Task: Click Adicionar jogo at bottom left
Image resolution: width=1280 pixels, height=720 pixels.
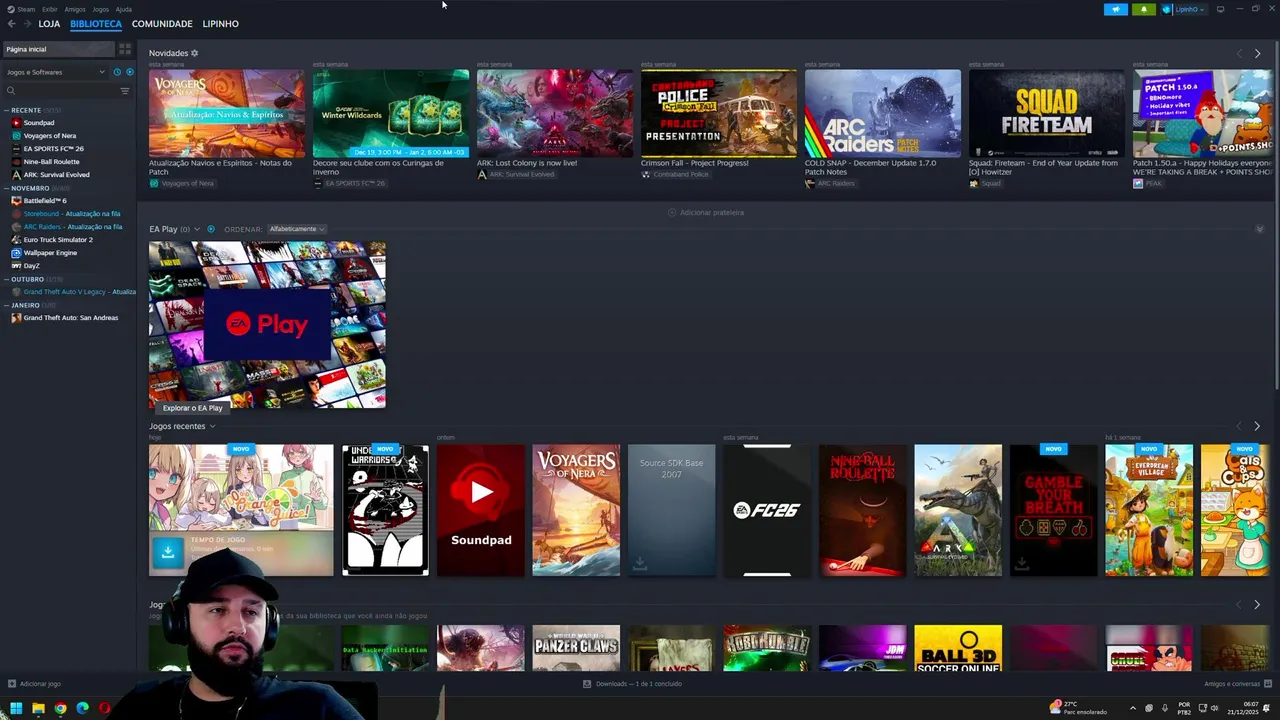Action: pos(35,684)
